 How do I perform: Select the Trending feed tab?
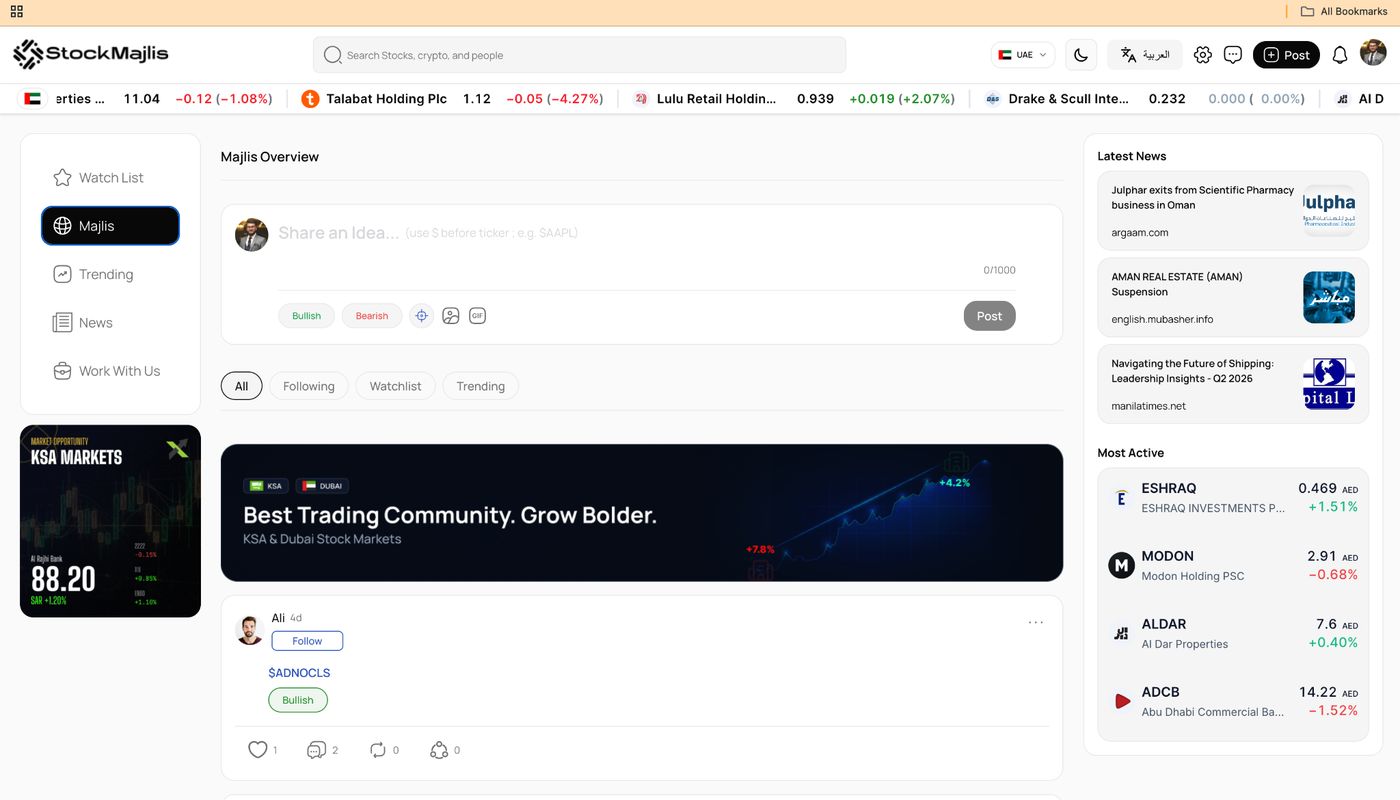coord(481,386)
